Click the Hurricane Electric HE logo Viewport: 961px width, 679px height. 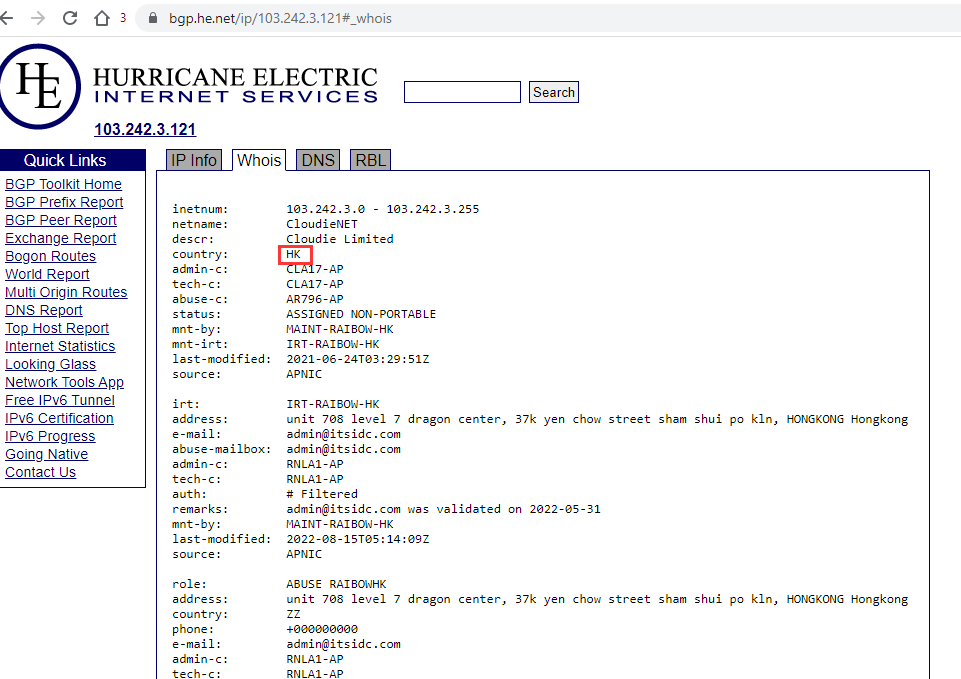(x=40, y=86)
